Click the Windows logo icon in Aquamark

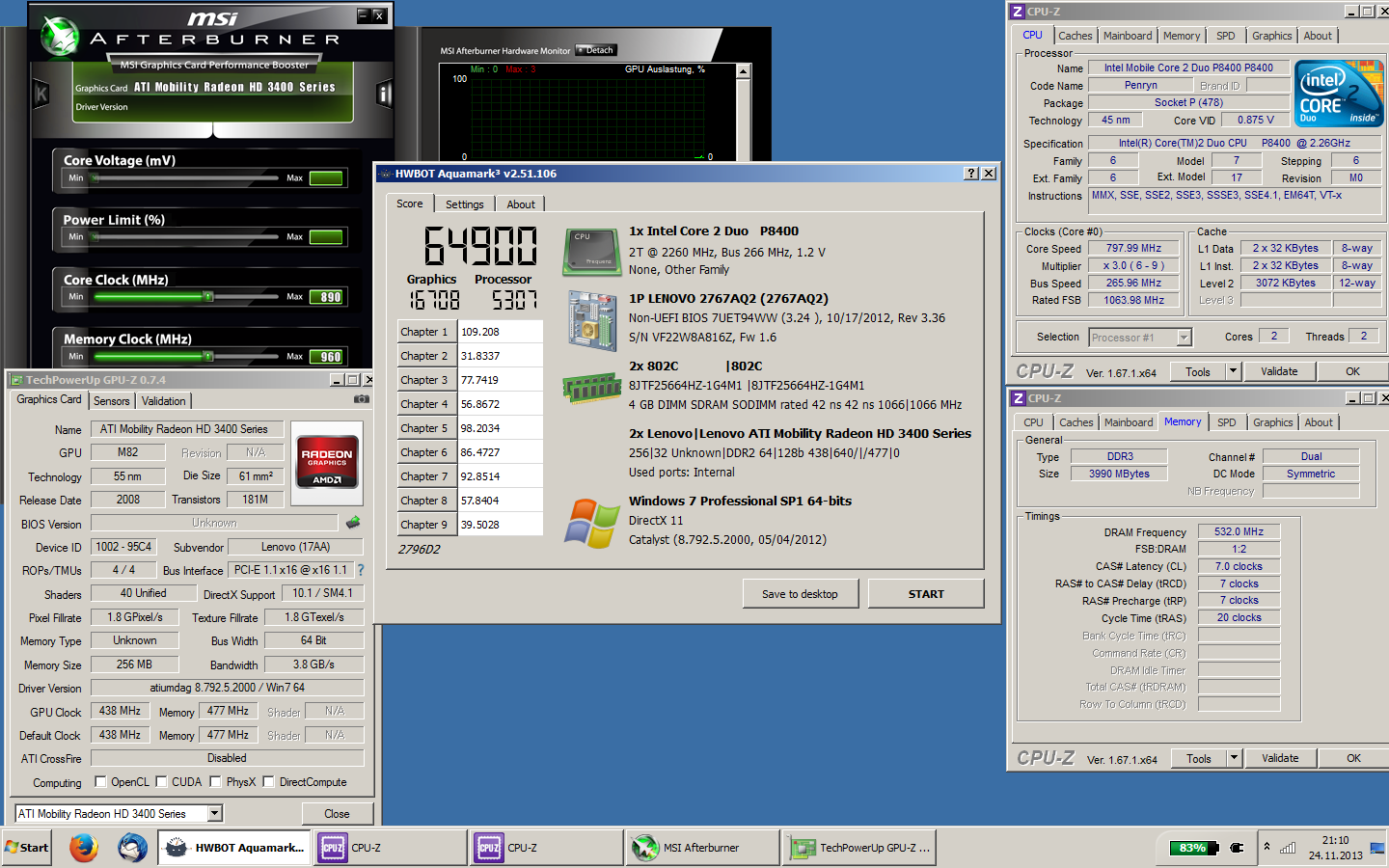[591, 524]
